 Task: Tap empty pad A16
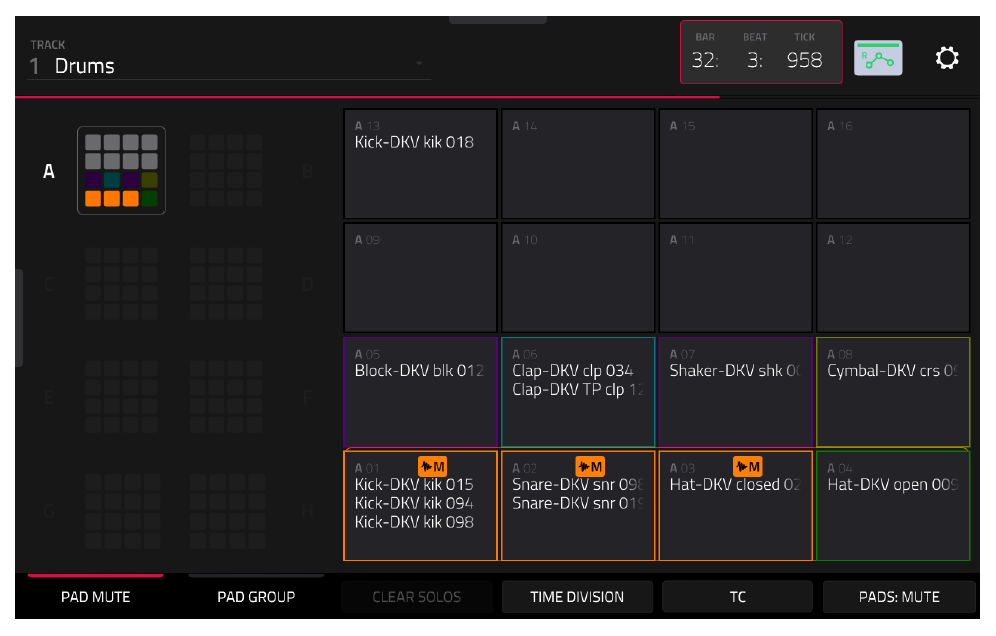point(893,164)
